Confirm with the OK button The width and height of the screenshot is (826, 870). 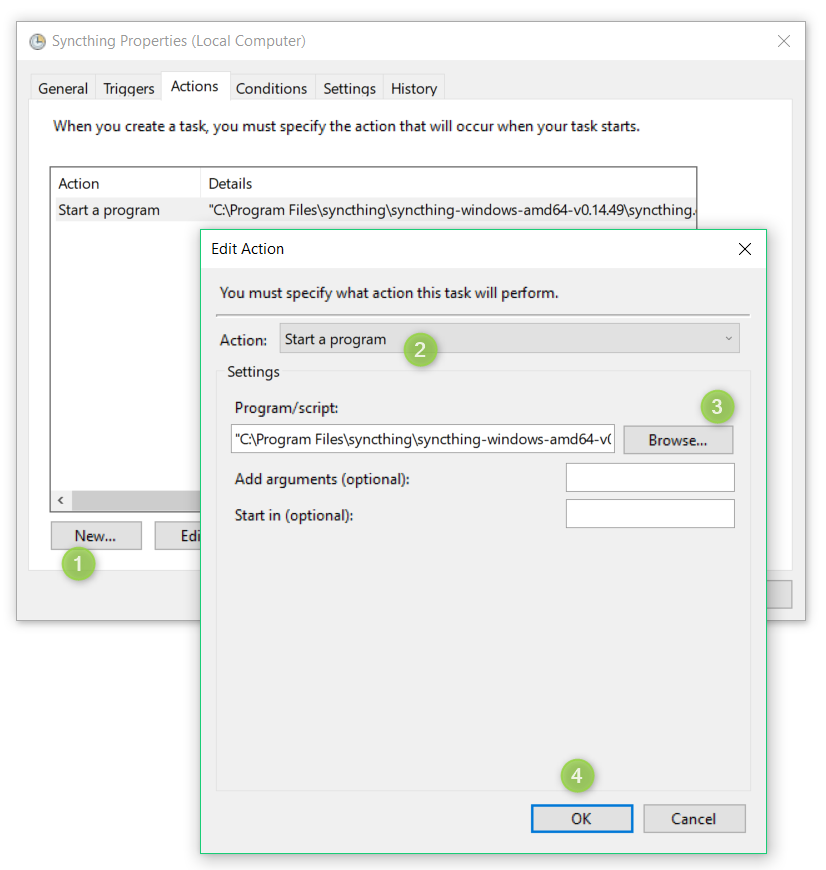tap(581, 818)
